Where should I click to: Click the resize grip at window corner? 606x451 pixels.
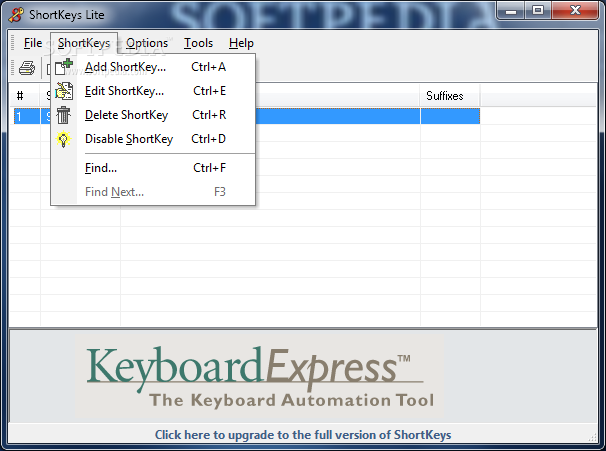(x=593, y=437)
